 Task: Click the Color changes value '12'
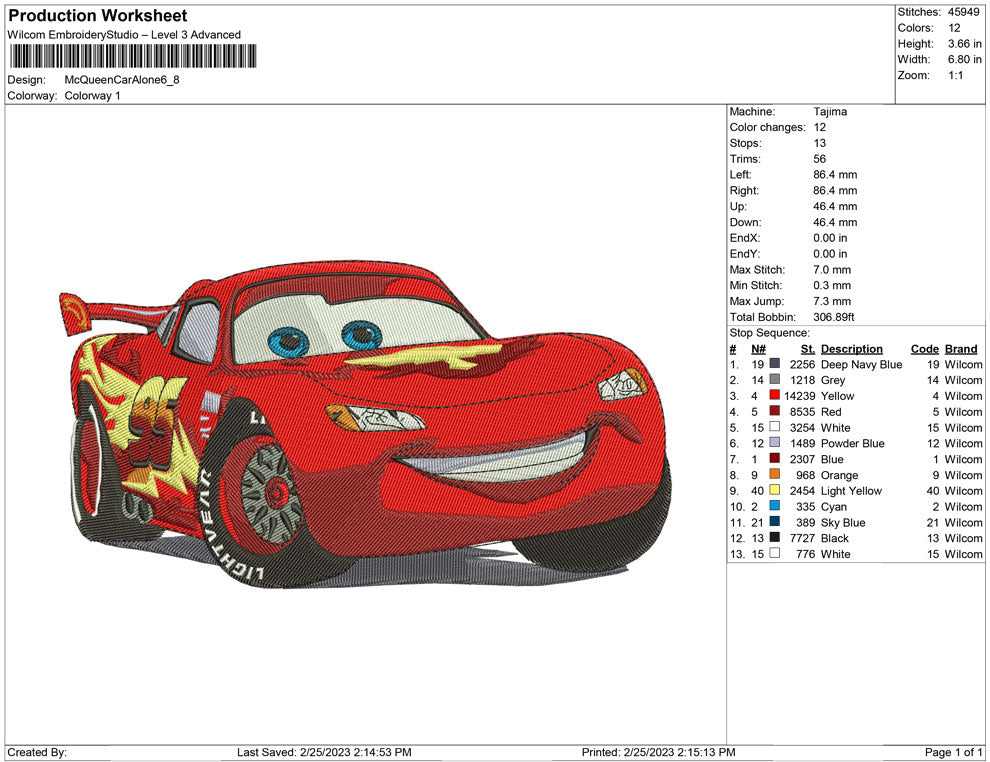820,128
